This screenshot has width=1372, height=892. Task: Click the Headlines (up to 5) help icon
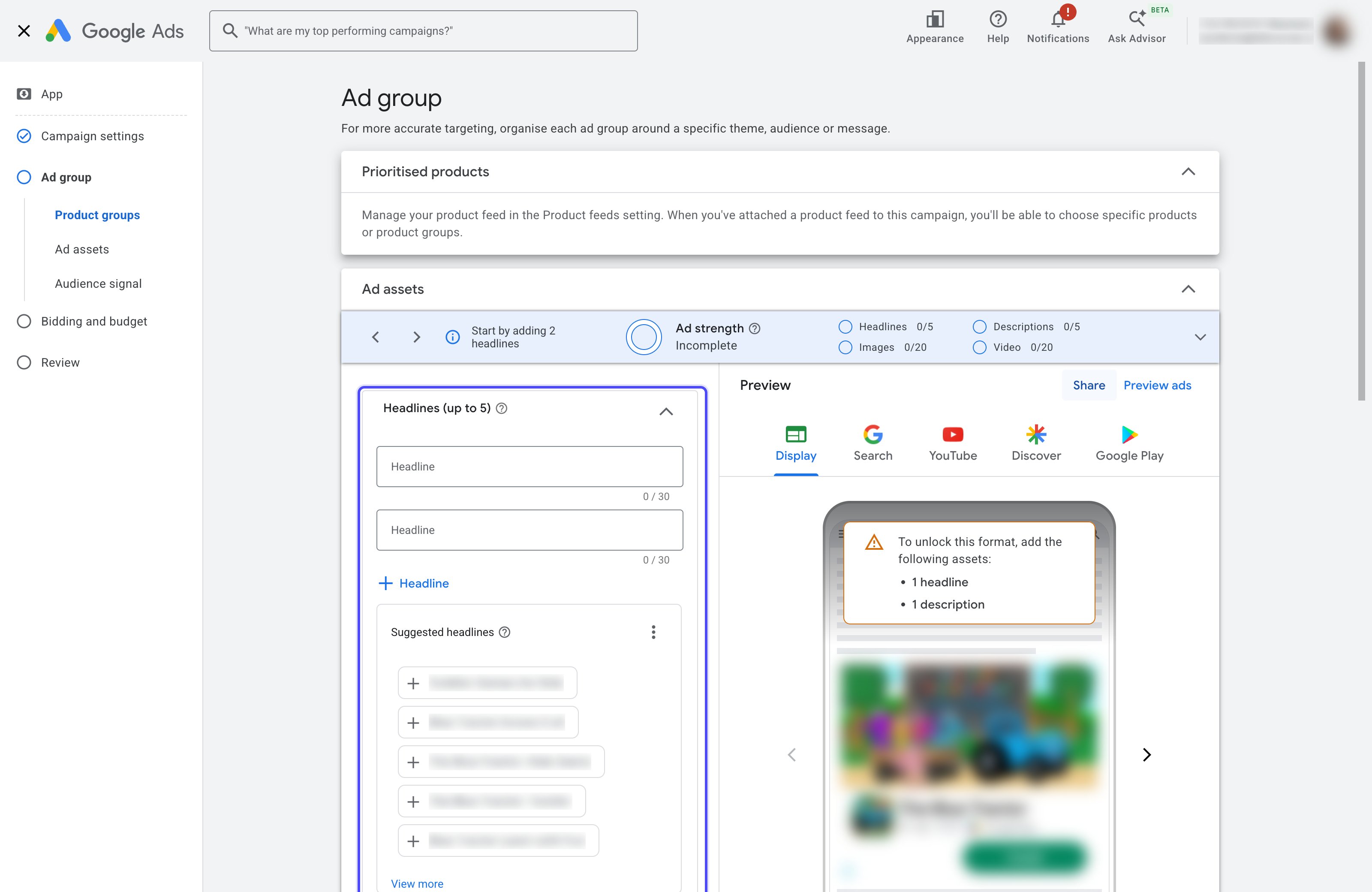pos(502,408)
